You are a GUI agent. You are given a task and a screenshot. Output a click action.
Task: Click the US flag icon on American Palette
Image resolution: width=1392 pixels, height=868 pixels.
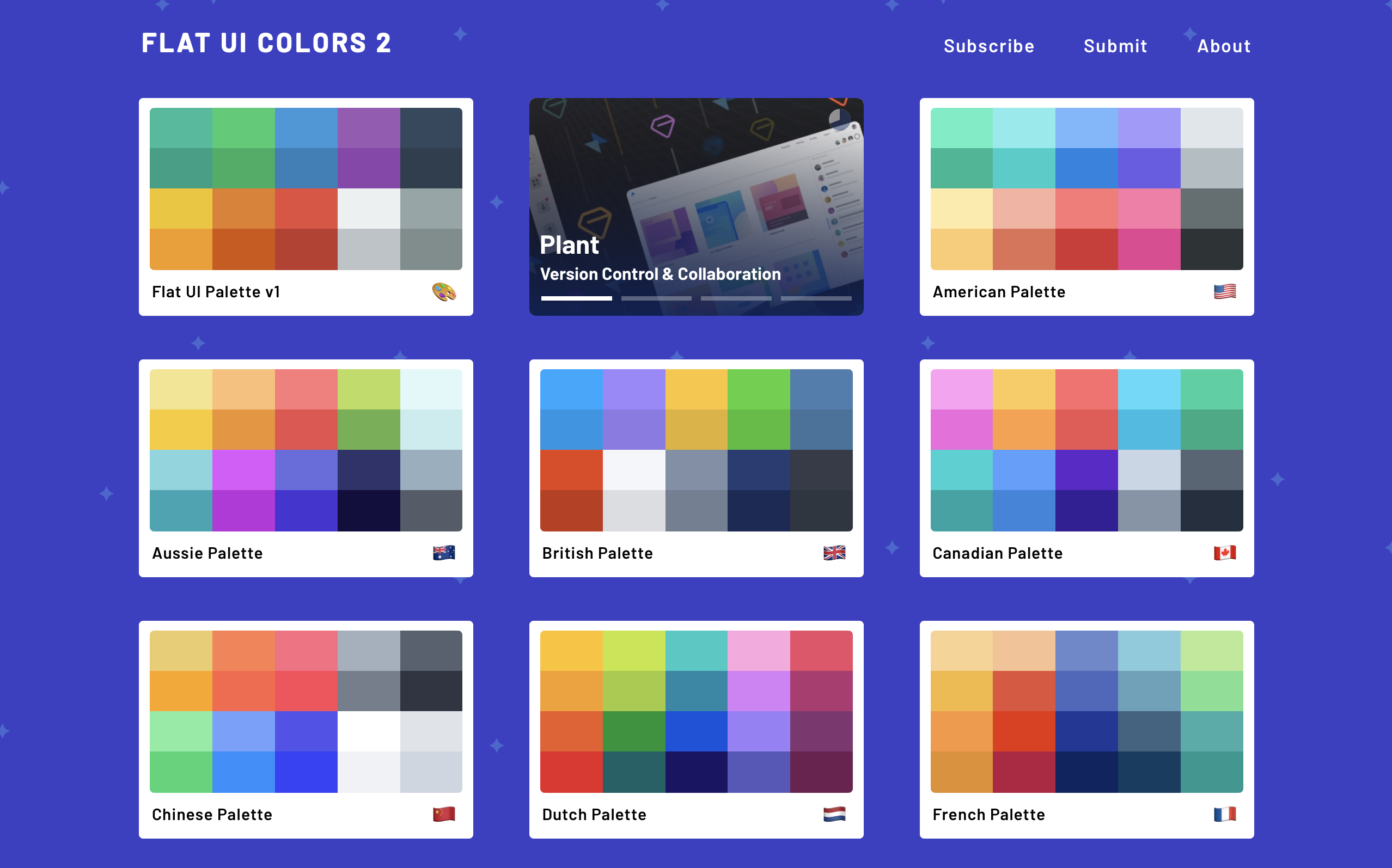1224,292
